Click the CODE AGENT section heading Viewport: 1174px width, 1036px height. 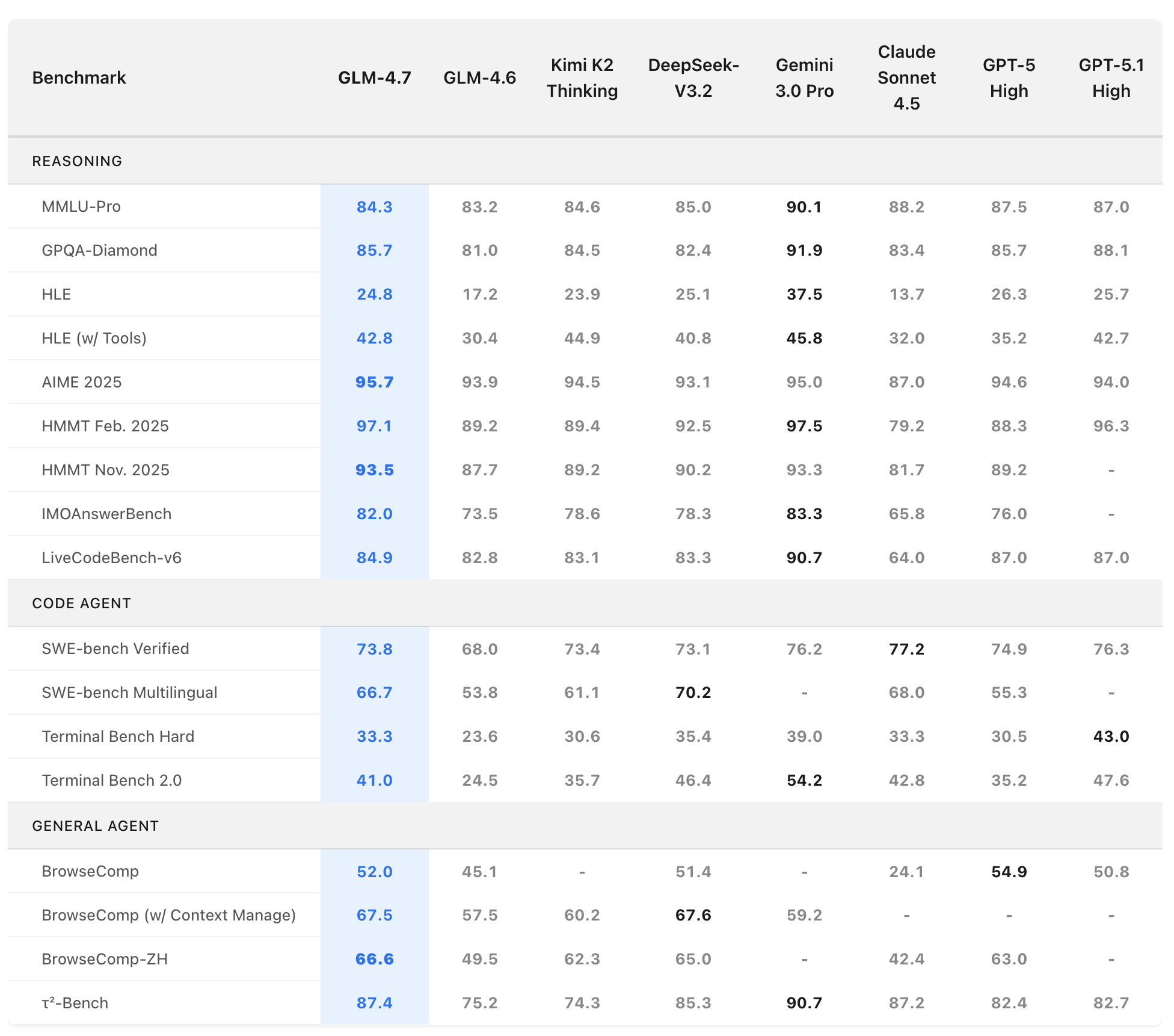pyautogui.click(x=81, y=603)
